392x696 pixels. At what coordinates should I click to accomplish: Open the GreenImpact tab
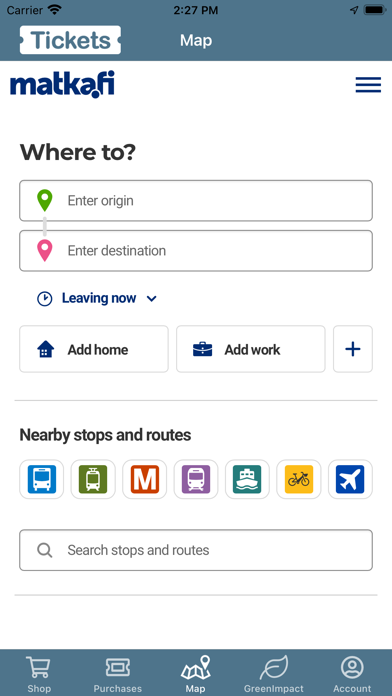pyautogui.click(x=274, y=674)
